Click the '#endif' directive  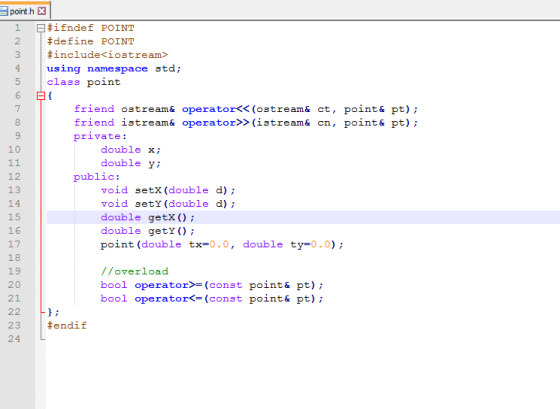67,325
